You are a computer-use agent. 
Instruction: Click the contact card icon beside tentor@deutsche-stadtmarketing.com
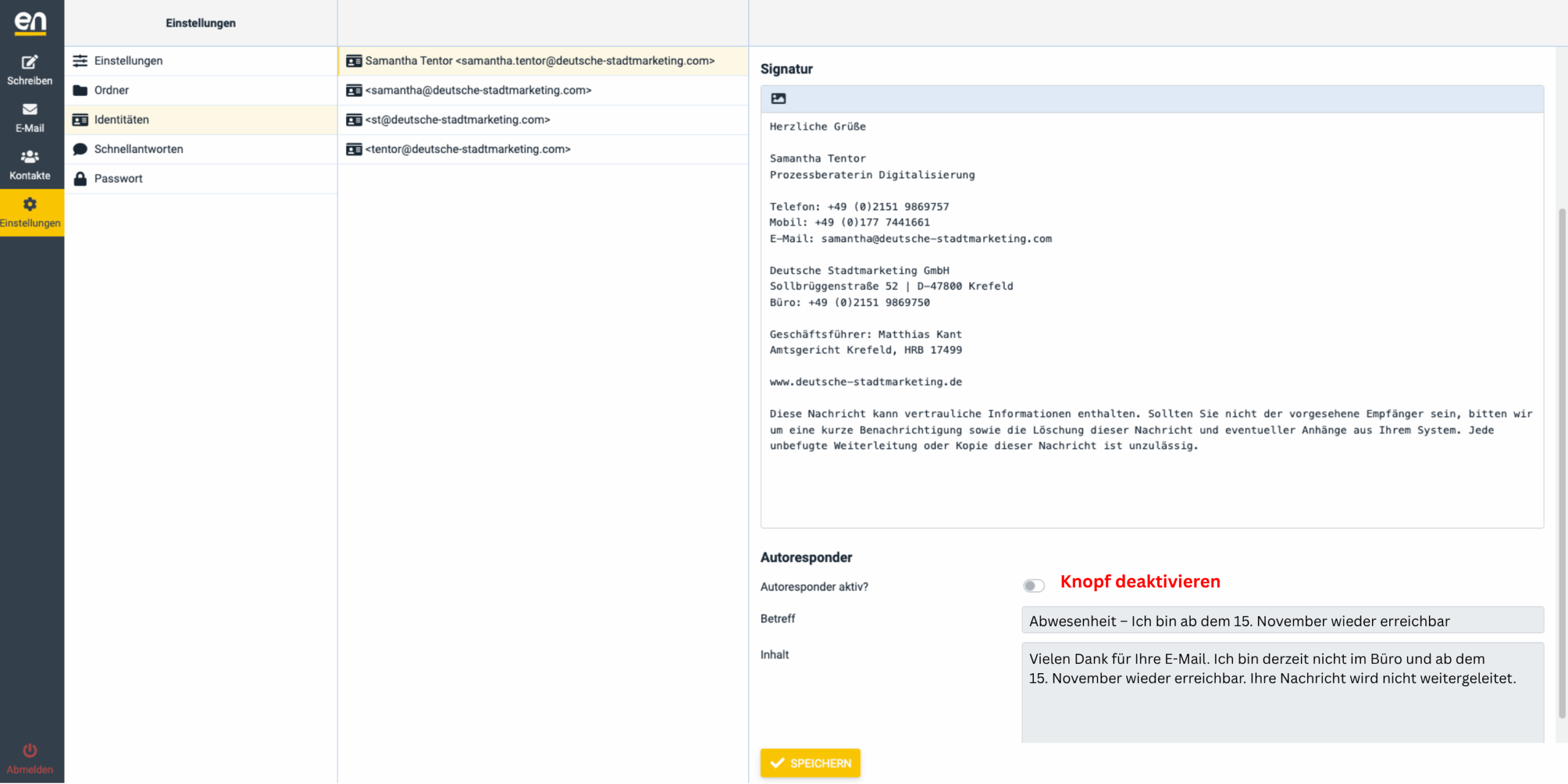(354, 149)
